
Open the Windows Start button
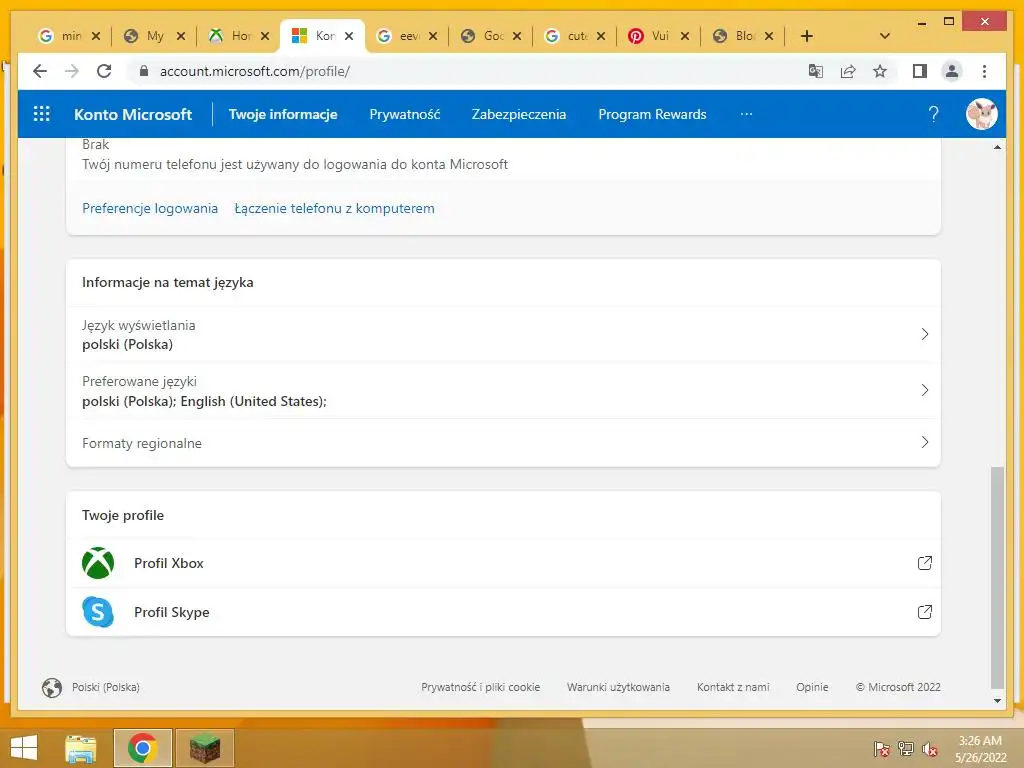coord(24,748)
